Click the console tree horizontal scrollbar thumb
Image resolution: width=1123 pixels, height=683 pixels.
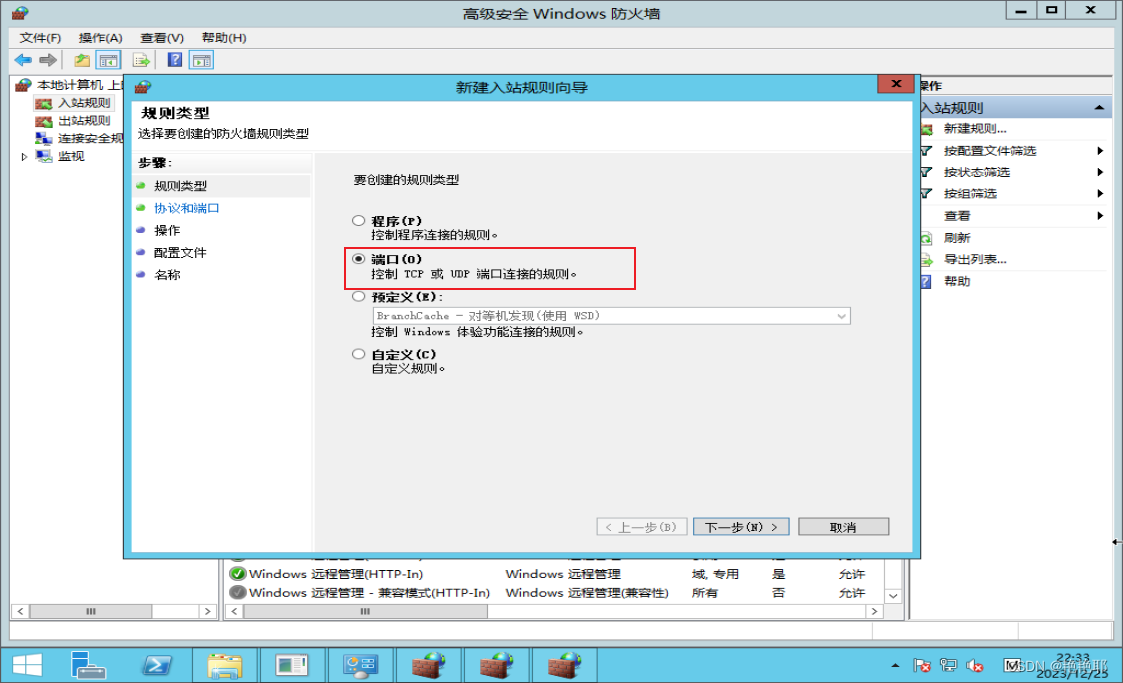90,611
